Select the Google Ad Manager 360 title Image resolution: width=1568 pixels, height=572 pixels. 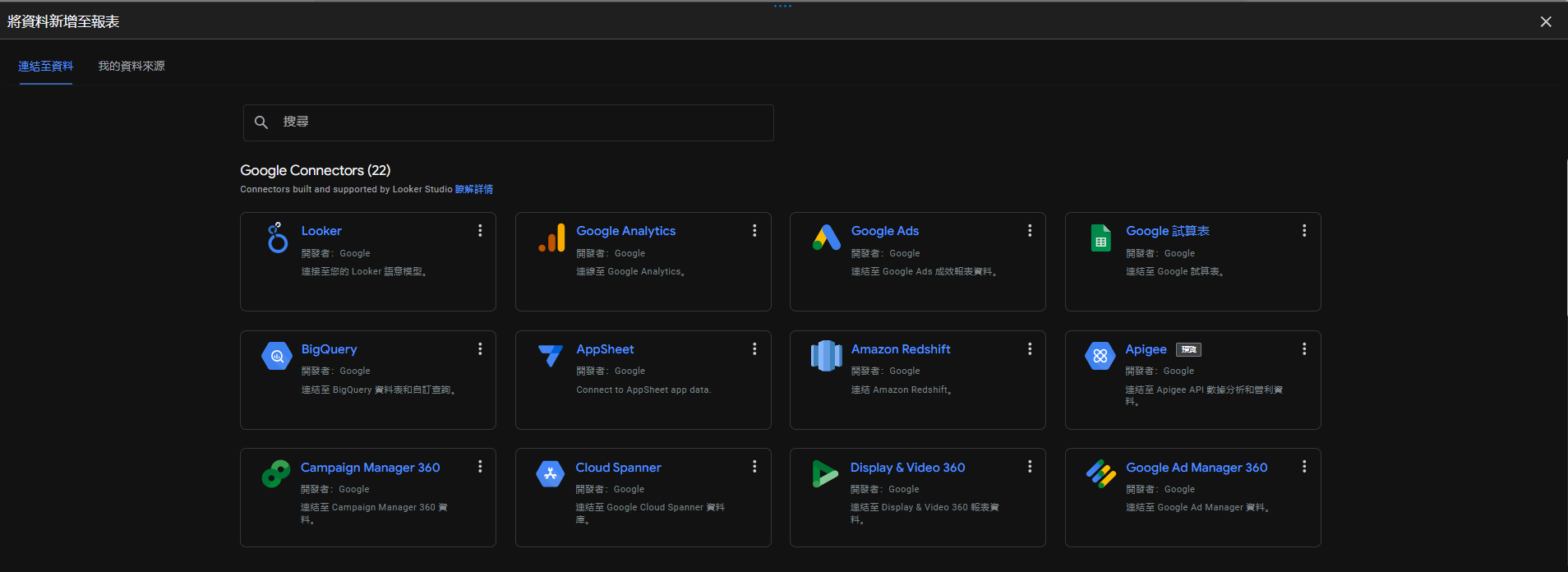click(x=1197, y=467)
